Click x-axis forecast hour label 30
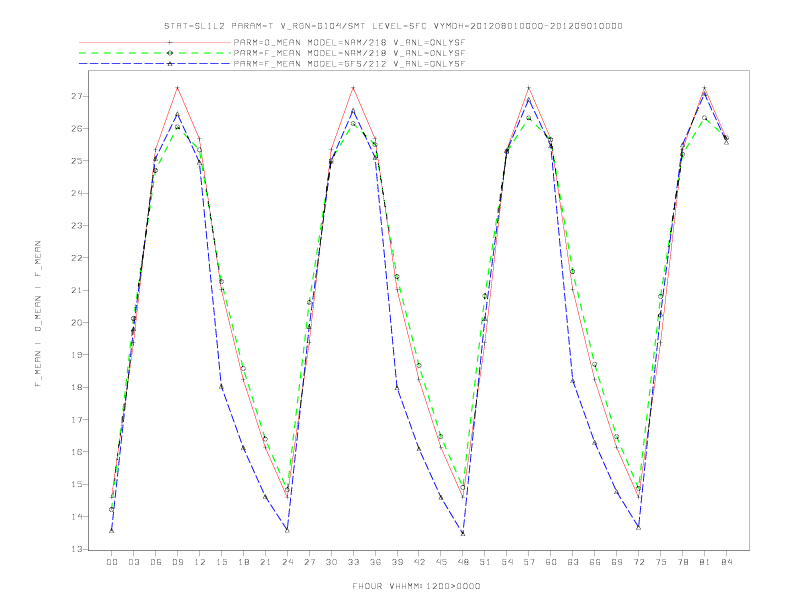Image resolution: width=792 pixels, height=612 pixels. [331, 562]
